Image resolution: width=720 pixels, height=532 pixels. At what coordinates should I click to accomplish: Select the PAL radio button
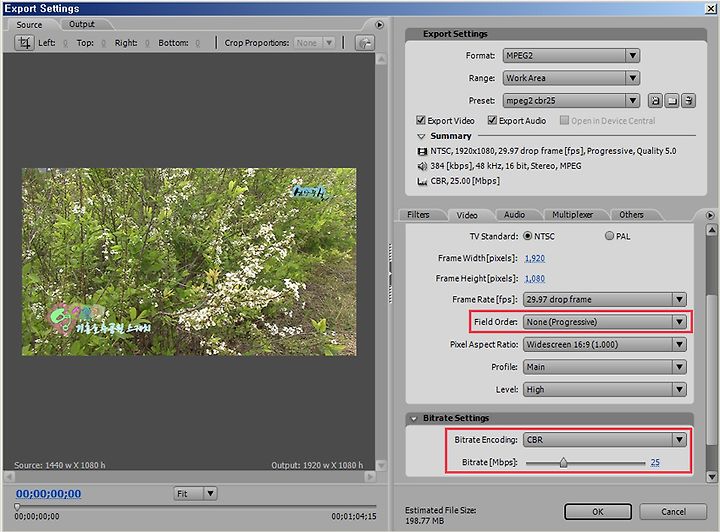point(609,236)
